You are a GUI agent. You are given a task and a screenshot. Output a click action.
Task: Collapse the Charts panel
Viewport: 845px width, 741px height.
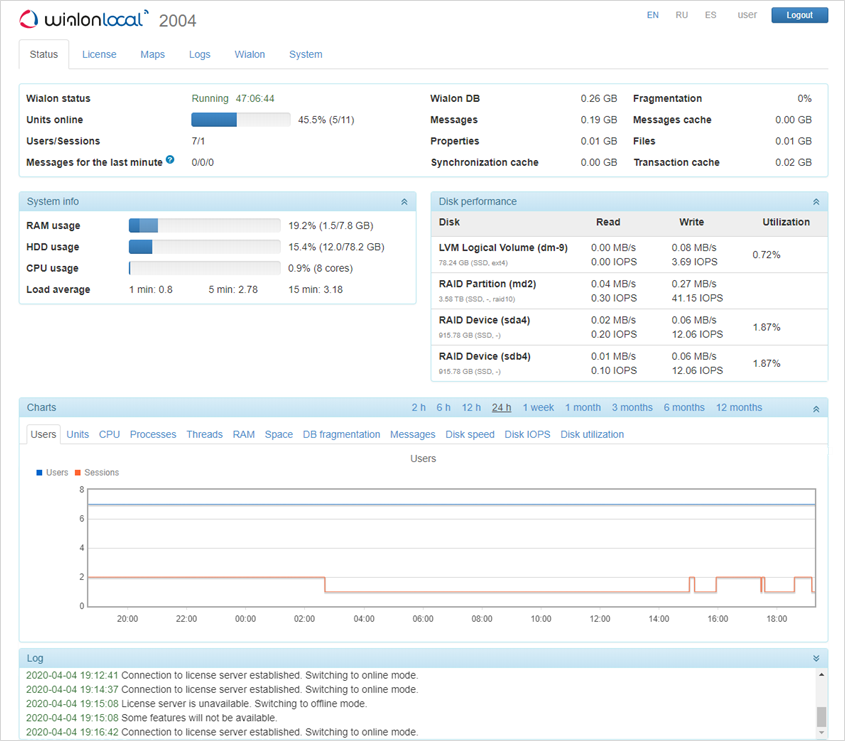pos(816,408)
